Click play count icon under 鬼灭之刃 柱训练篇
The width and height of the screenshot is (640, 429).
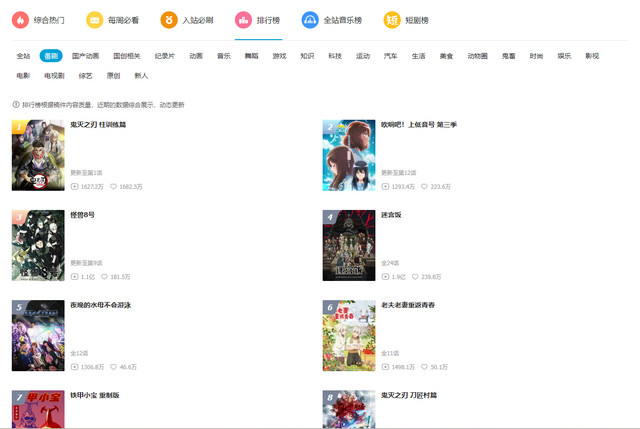click(74, 186)
